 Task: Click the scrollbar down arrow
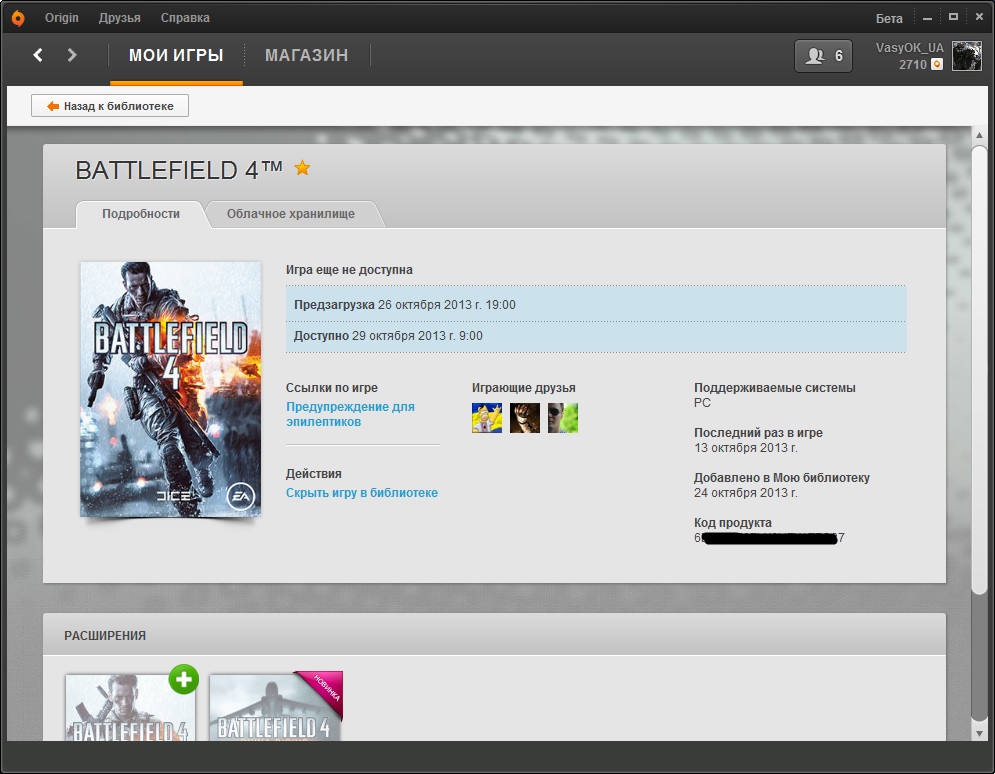click(x=979, y=733)
